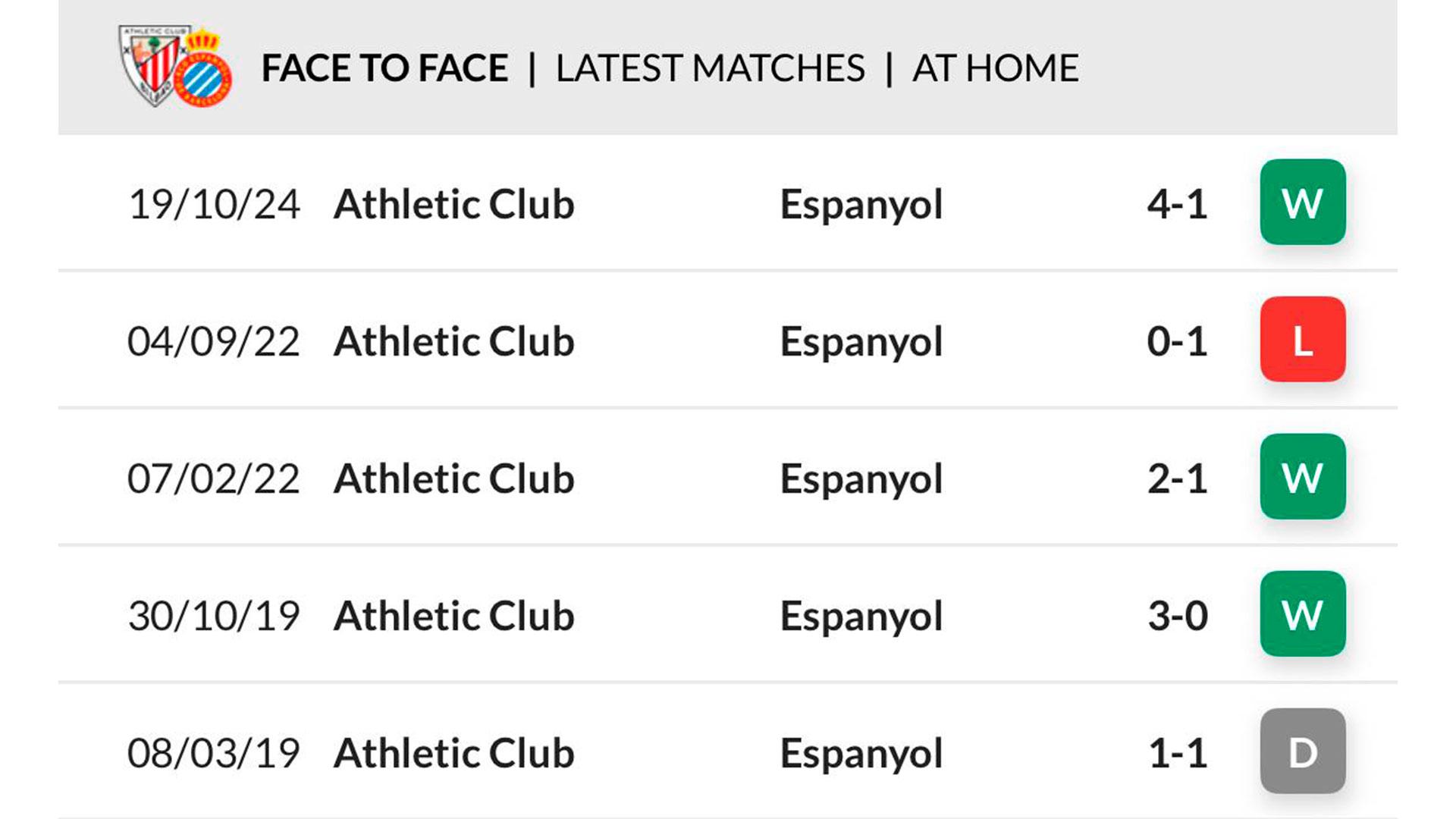Click the 2-1 score from 07/02/22
The width and height of the screenshot is (1456, 819).
(1177, 479)
